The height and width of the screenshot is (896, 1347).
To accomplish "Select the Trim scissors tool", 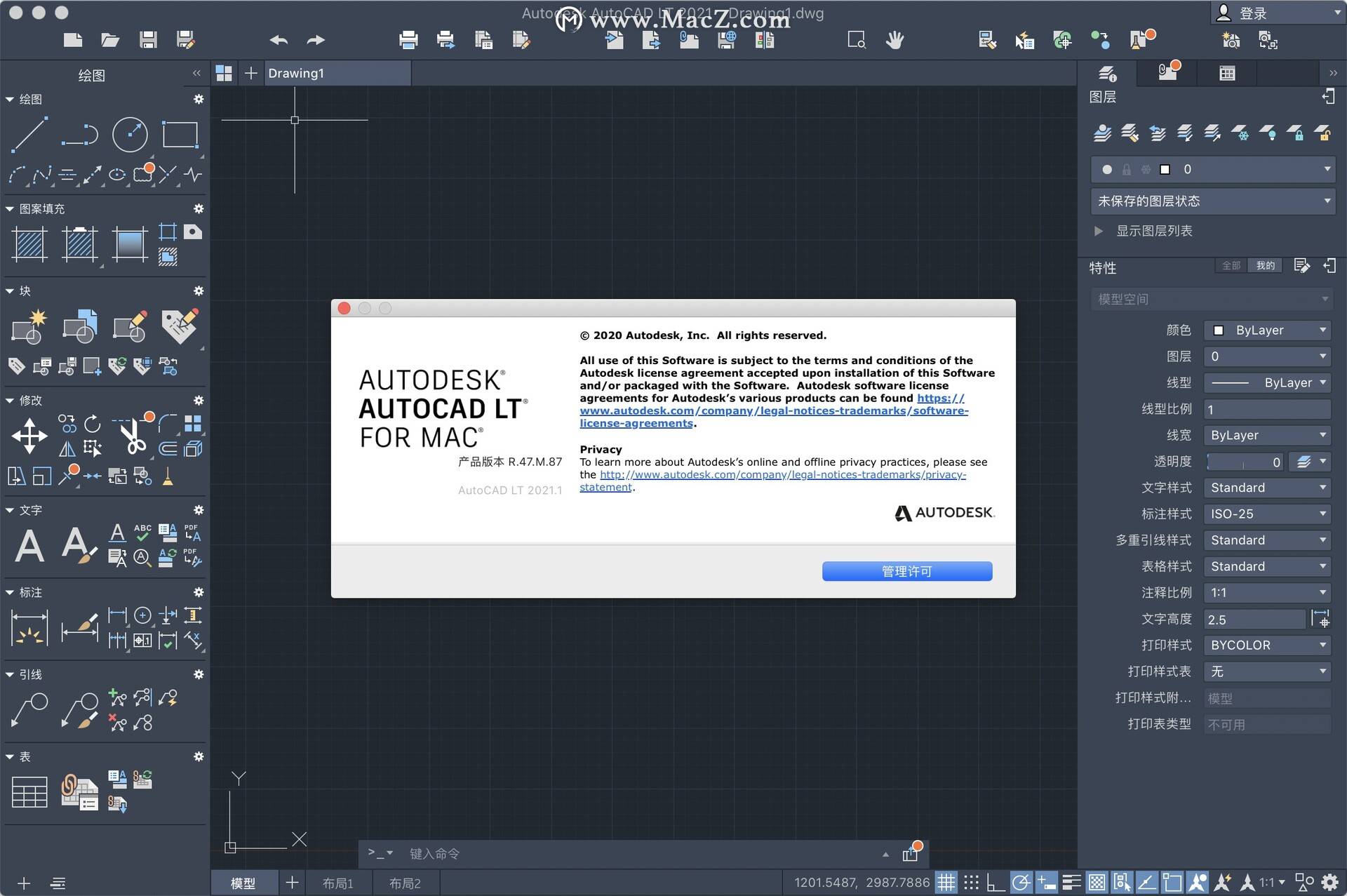I will pos(133,436).
